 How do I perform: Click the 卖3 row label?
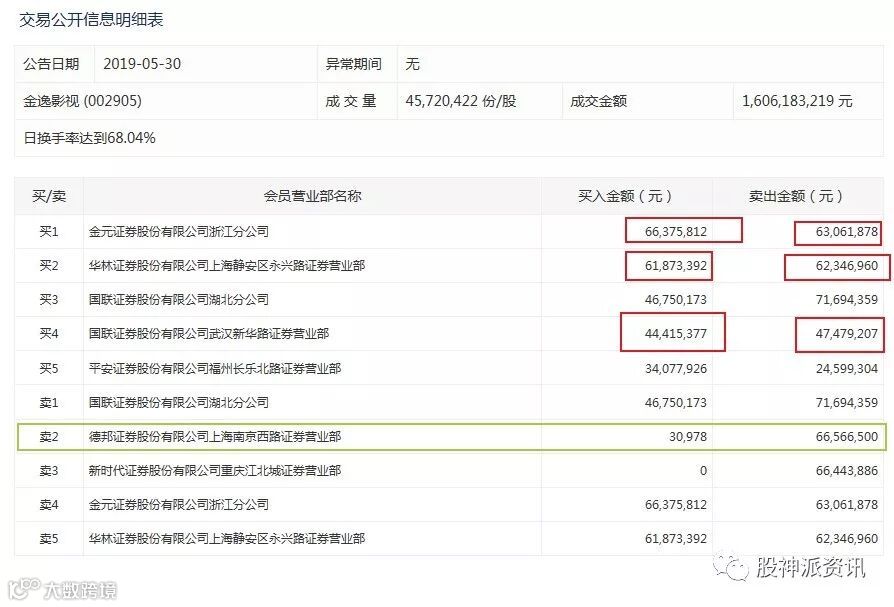[x=49, y=470]
